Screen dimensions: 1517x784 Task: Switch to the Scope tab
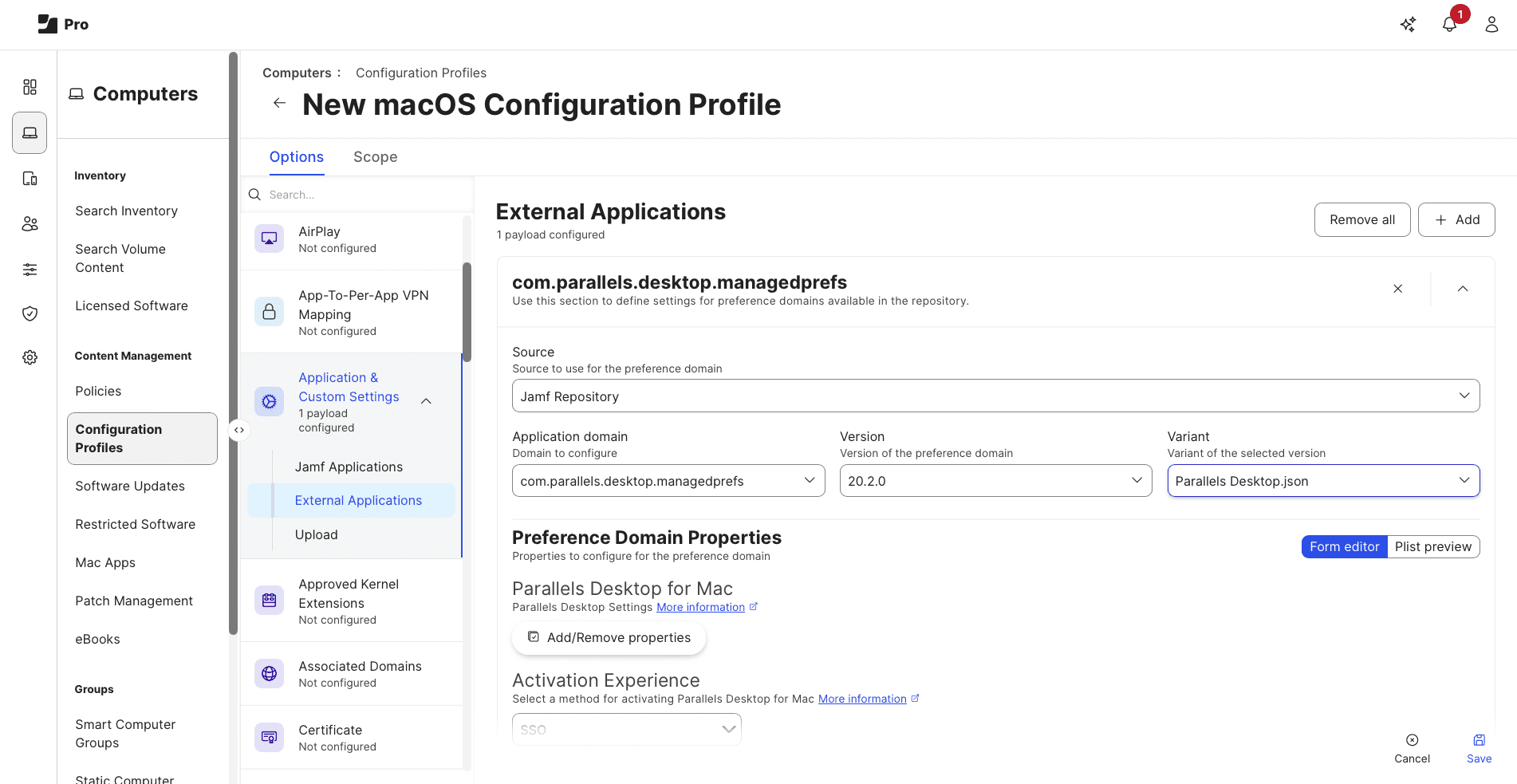pyautogui.click(x=375, y=156)
